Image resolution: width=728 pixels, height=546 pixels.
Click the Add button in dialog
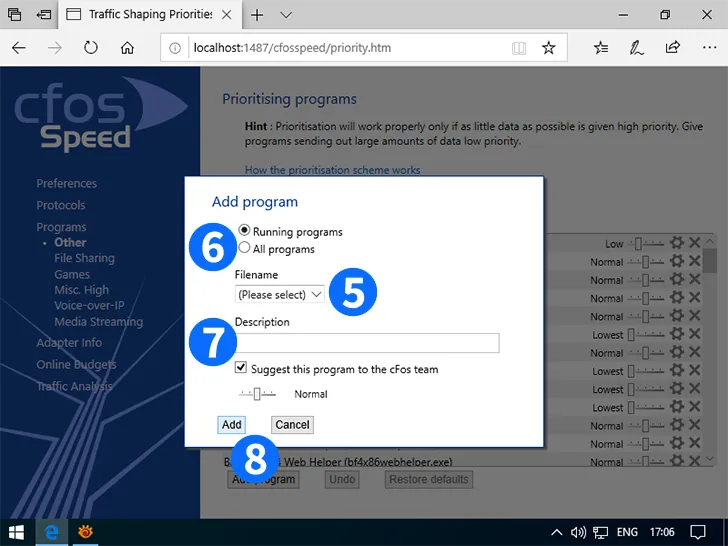(x=232, y=424)
